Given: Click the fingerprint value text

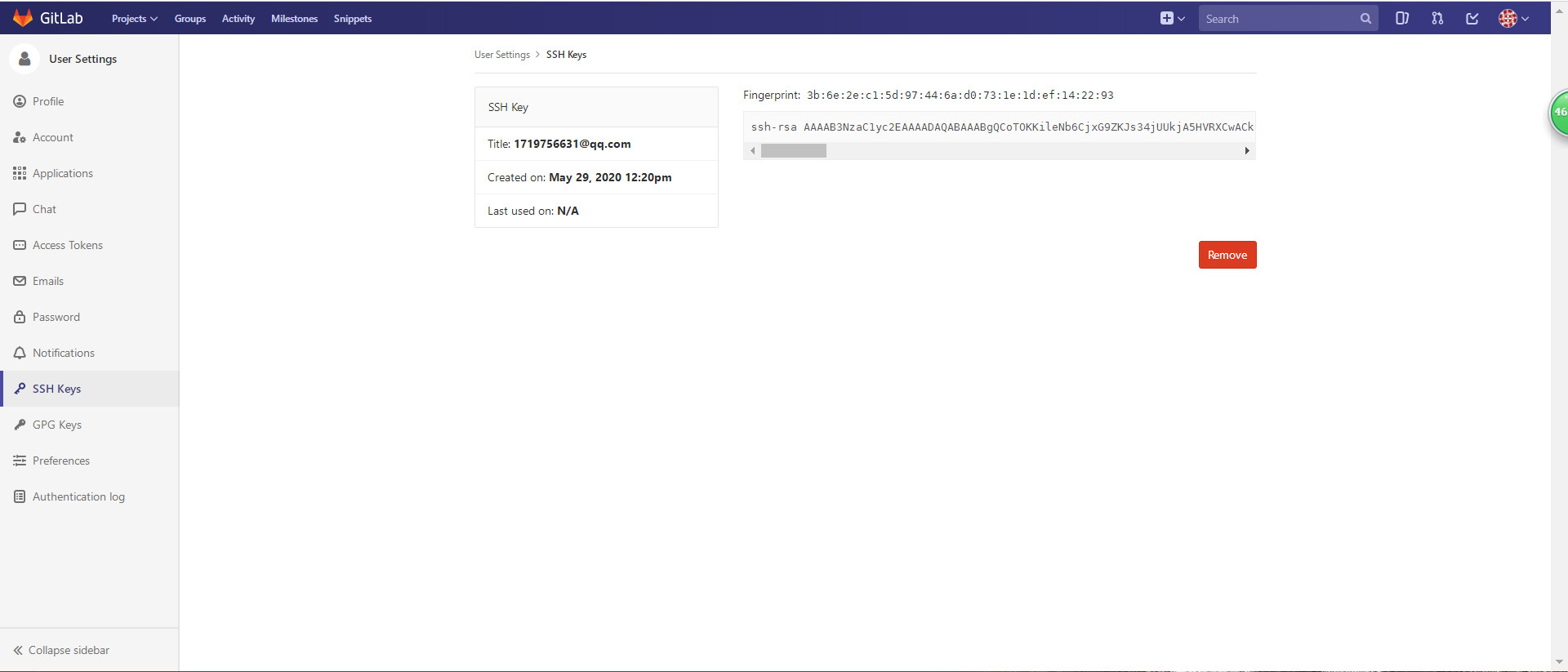Looking at the screenshot, I should [x=960, y=96].
